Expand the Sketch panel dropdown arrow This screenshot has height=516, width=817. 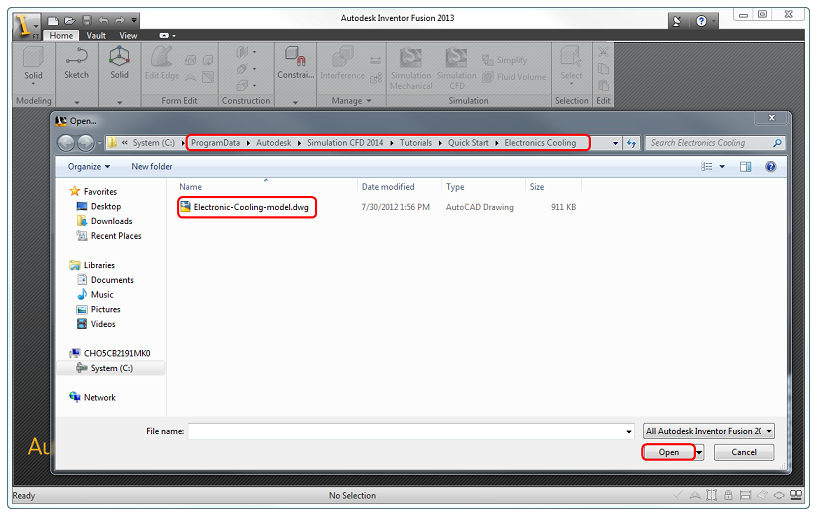click(77, 103)
